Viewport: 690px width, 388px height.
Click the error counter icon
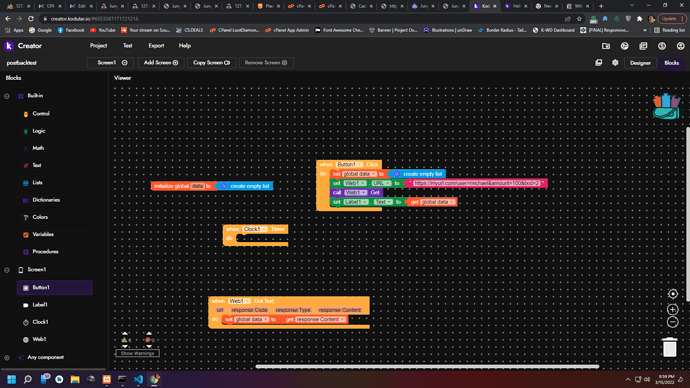(x=148, y=340)
